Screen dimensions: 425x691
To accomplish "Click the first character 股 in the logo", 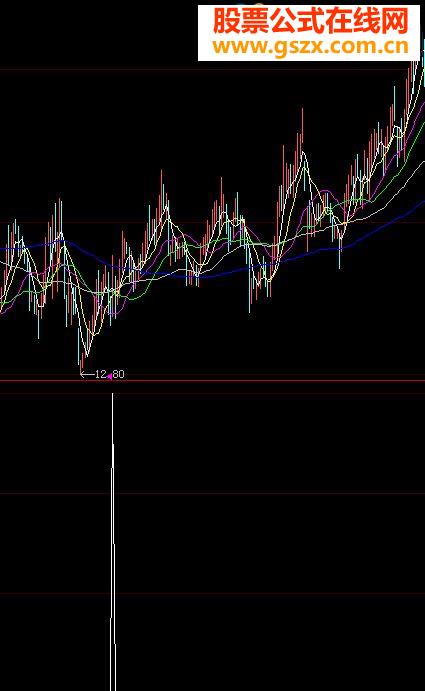I will [227, 21].
